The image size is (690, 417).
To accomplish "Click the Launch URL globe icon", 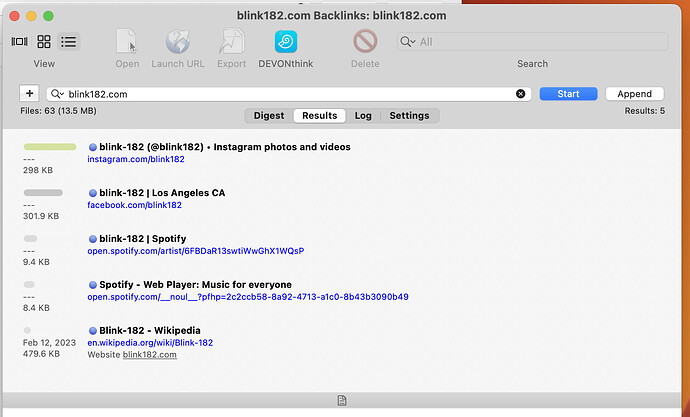I will [x=178, y=41].
